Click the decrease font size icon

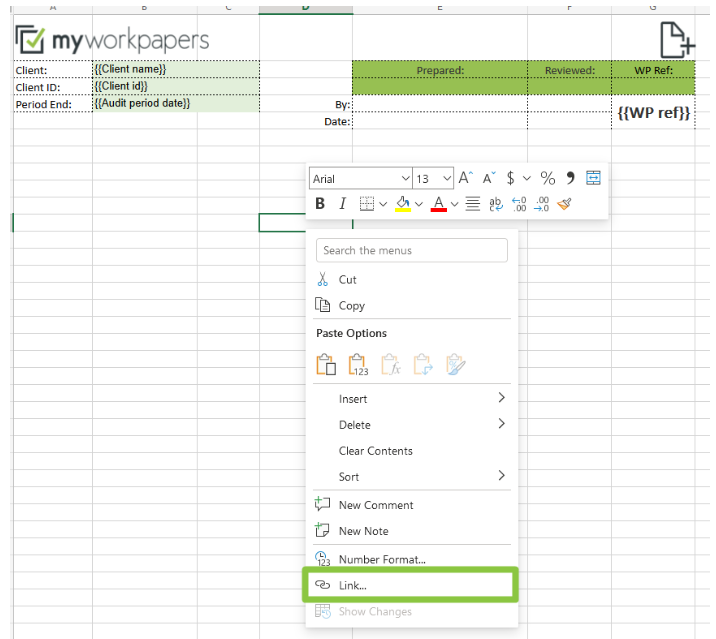coord(489,178)
